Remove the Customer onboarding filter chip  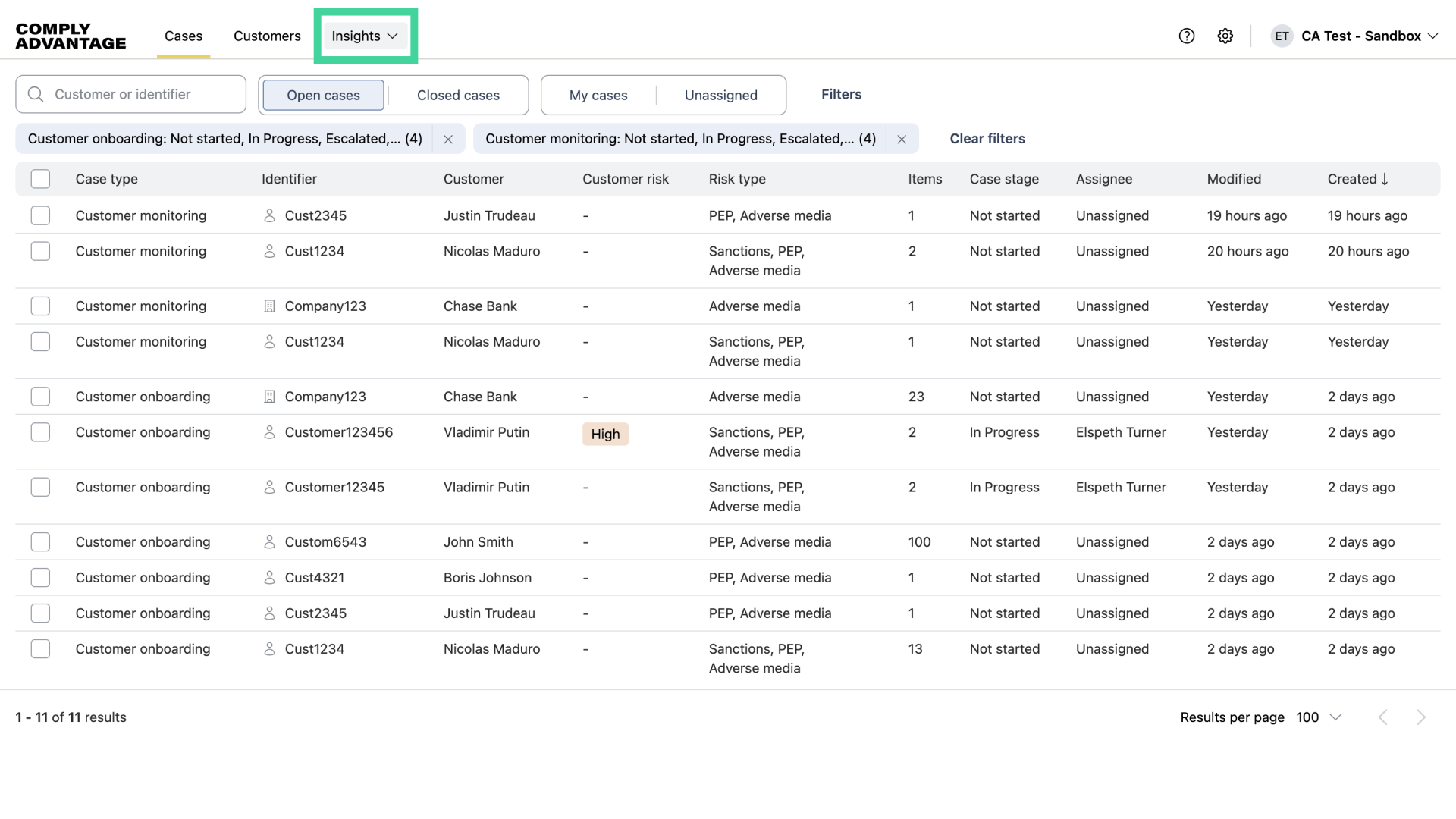[x=447, y=139]
